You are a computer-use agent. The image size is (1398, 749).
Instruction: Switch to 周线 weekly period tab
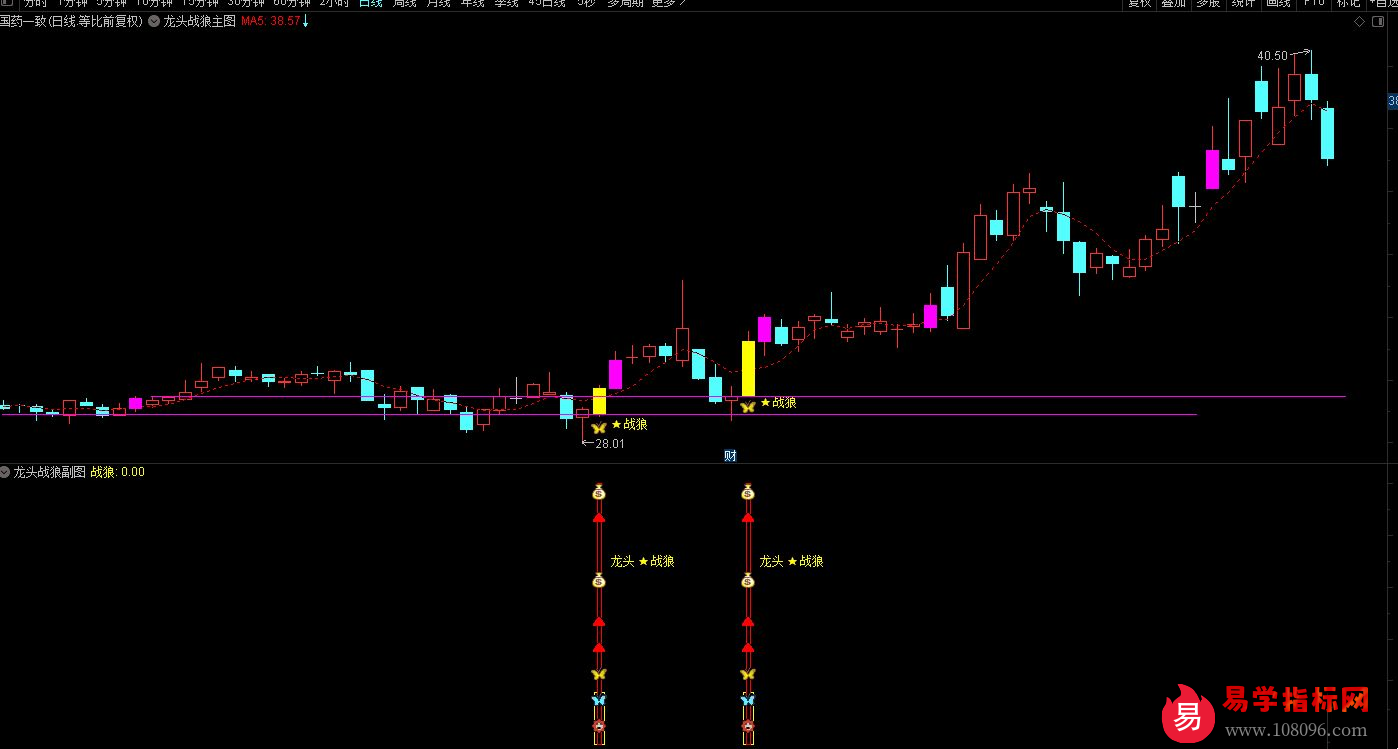point(404,3)
